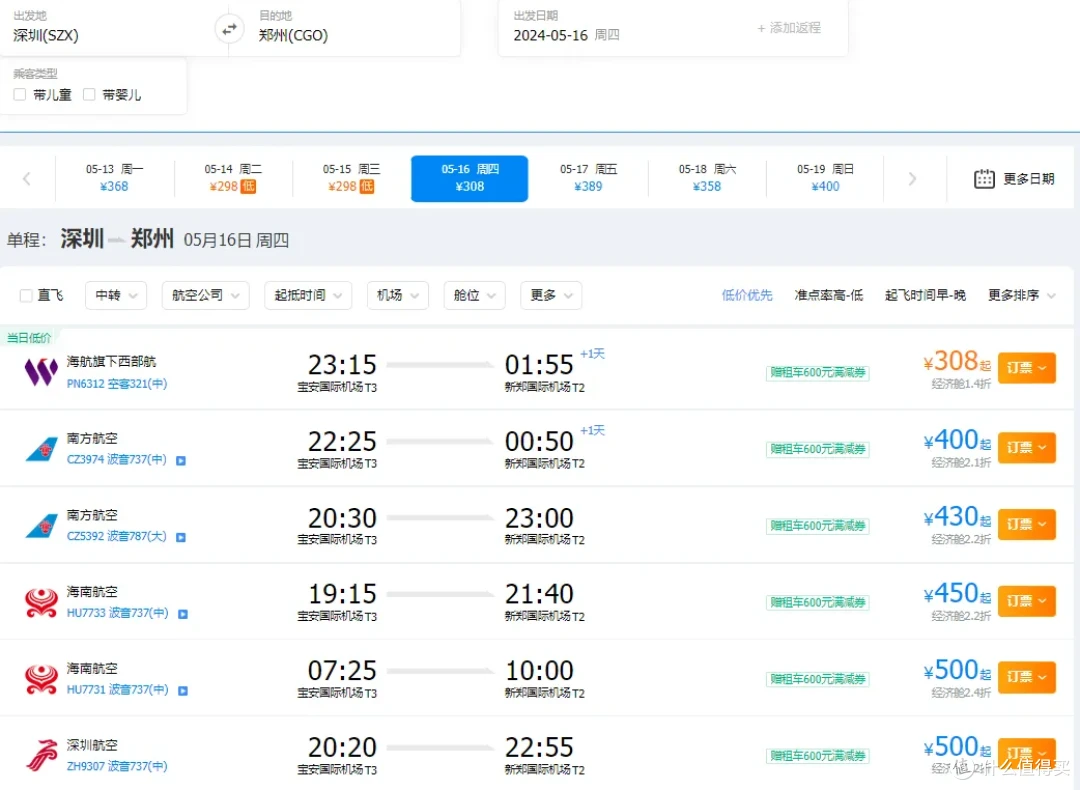
Task: Select the 05-18 周六 date tab
Action: click(x=707, y=178)
